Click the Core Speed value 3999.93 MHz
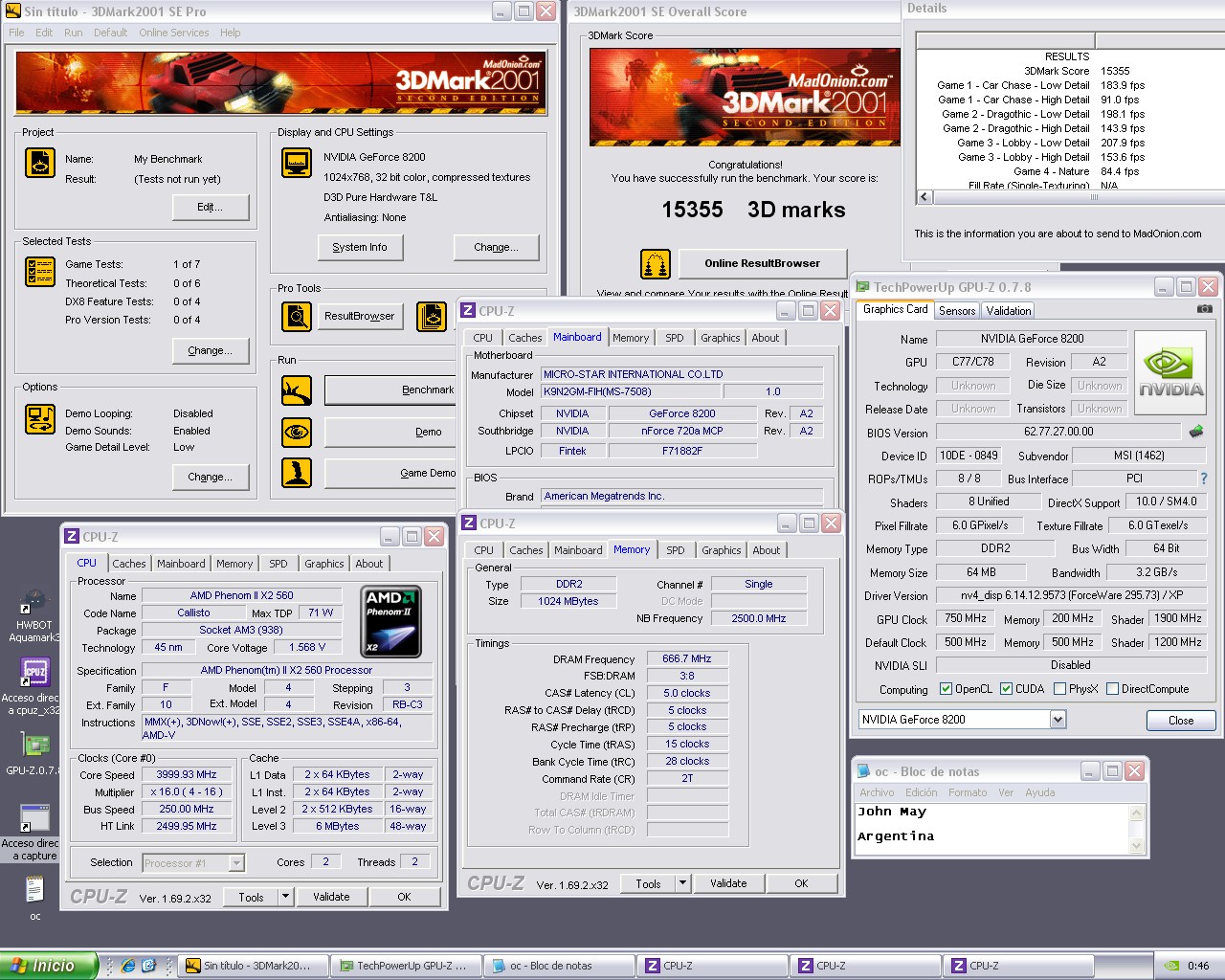This screenshot has width=1225, height=980. coord(187,775)
